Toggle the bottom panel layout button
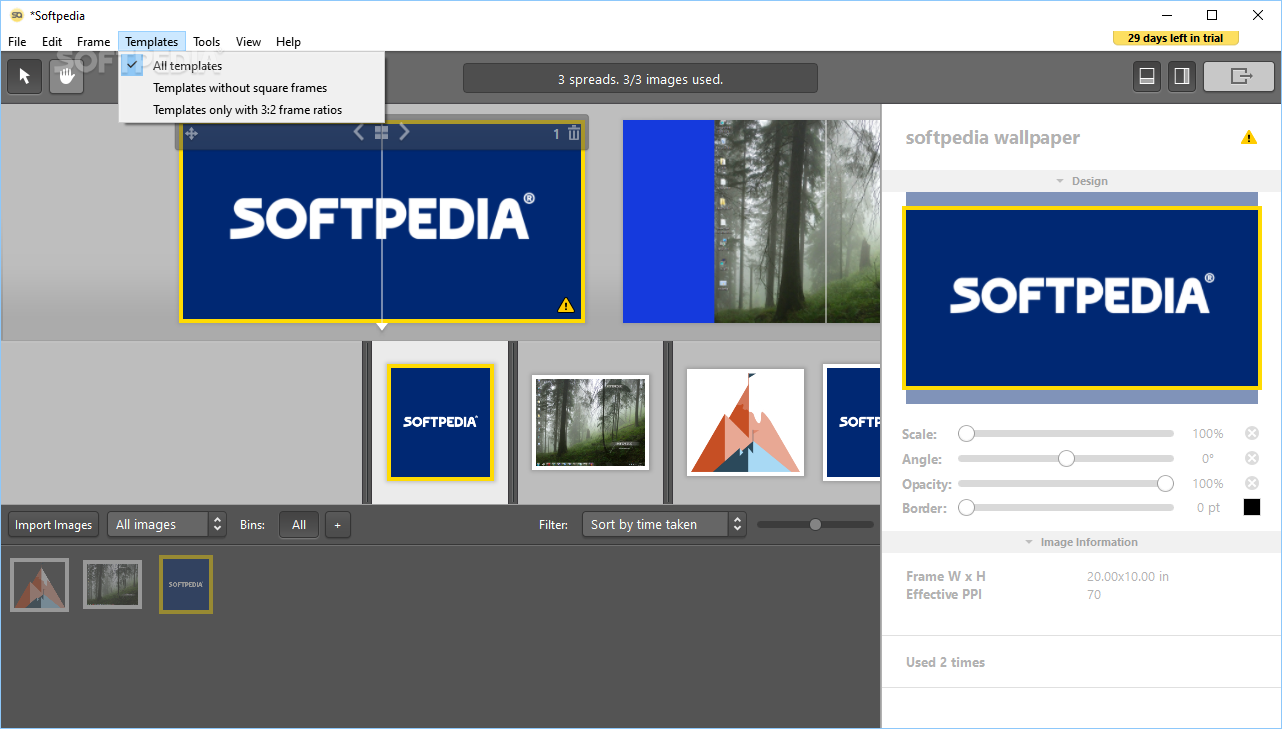The height and width of the screenshot is (729, 1282). (1147, 76)
